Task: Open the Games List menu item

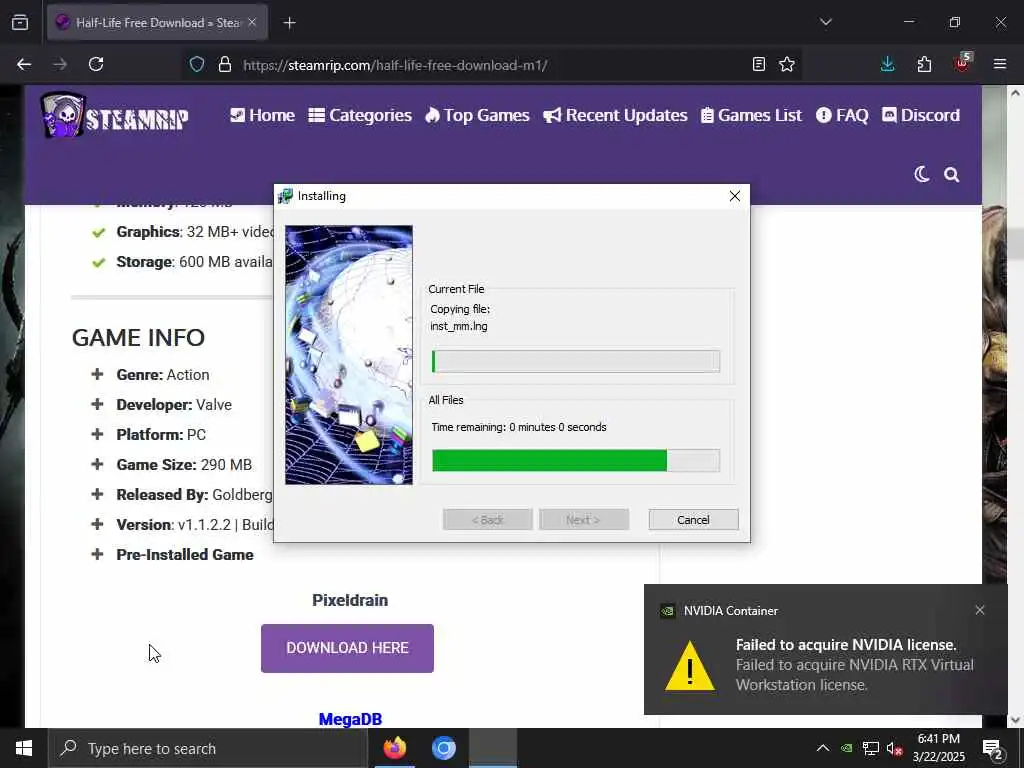Action: tap(751, 116)
